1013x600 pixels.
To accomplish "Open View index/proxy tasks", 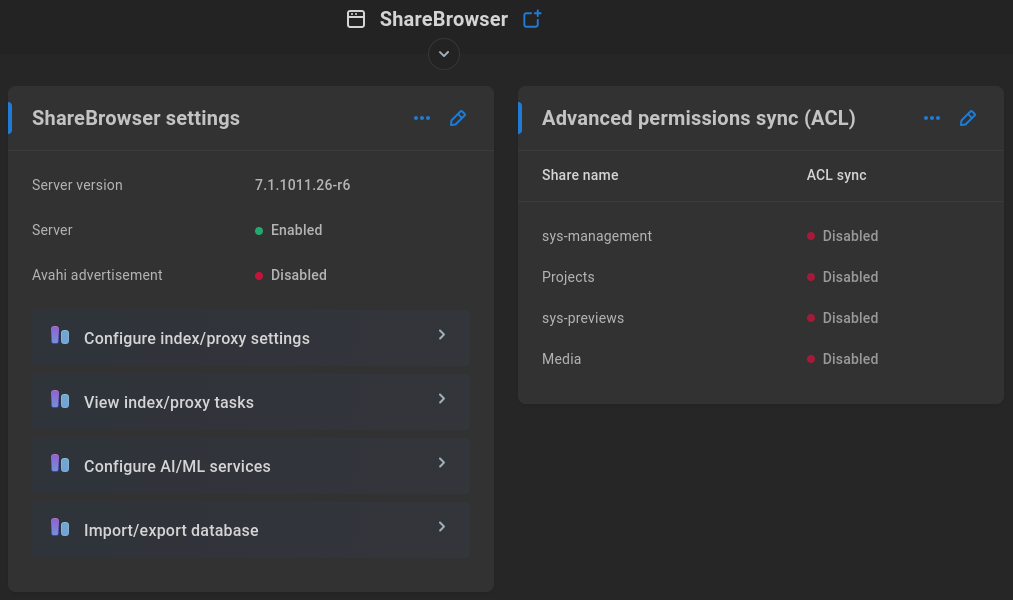I will (251, 402).
